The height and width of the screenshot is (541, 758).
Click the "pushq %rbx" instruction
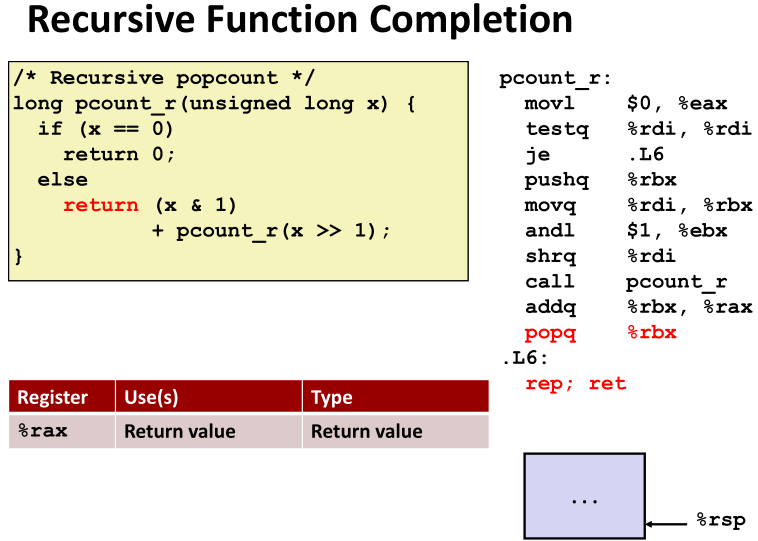pos(601,180)
